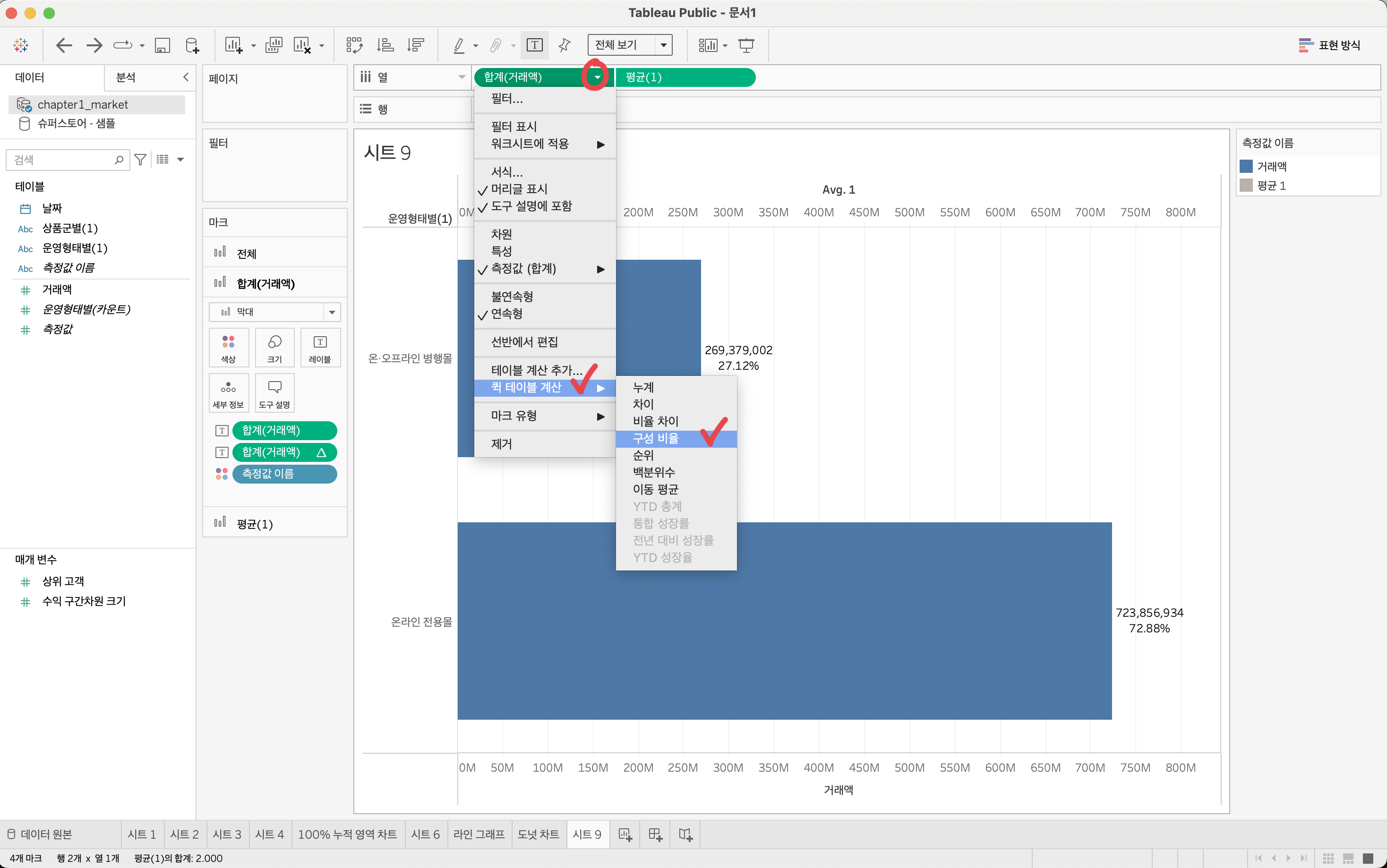Click the presentation mode icon
This screenshot has height=868, width=1387.
click(x=746, y=45)
